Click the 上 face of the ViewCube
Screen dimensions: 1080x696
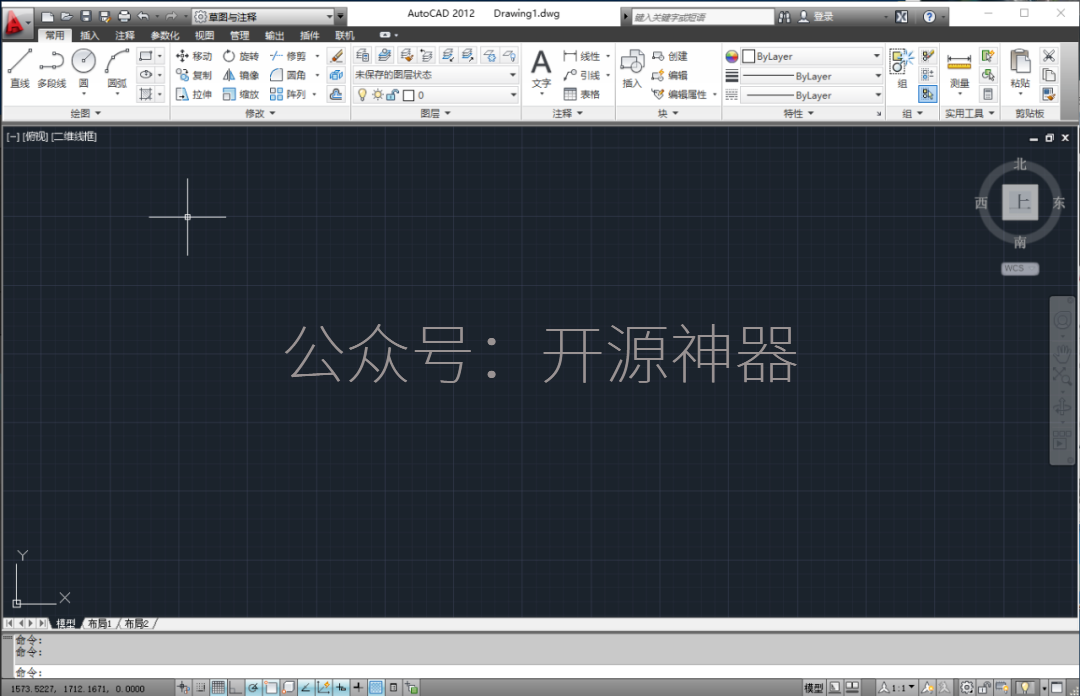click(x=1019, y=202)
